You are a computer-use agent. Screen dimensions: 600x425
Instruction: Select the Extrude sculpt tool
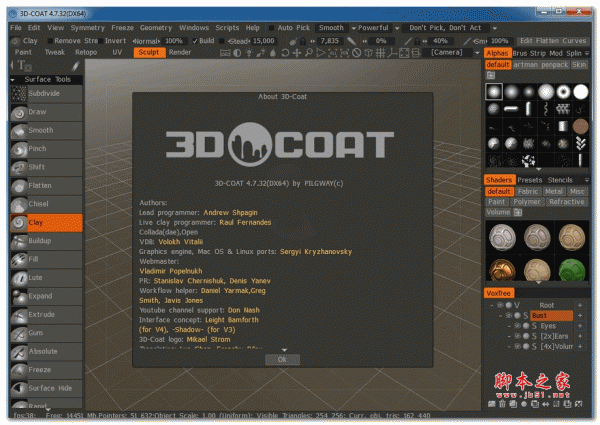(x=46, y=314)
